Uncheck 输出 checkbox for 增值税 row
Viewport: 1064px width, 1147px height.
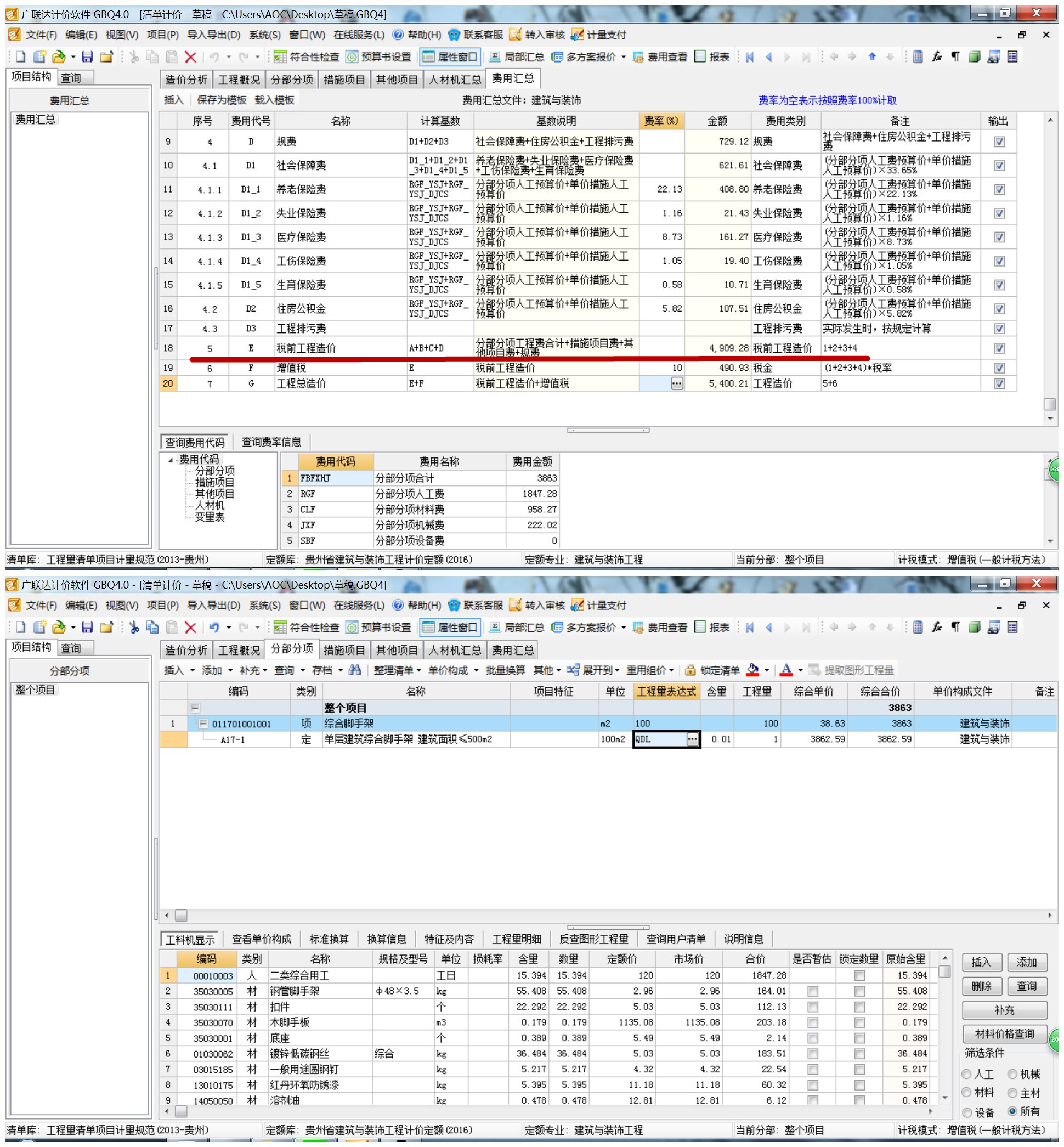[999, 368]
